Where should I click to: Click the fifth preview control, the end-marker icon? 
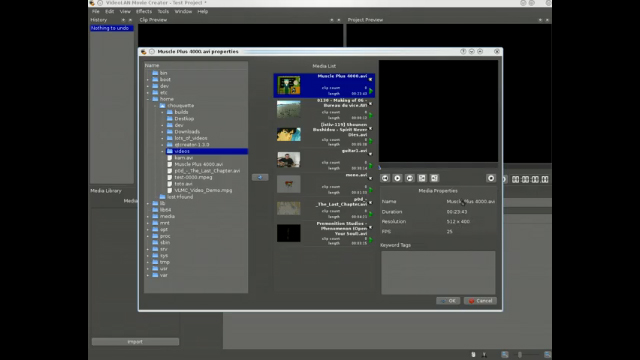point(434,178)
